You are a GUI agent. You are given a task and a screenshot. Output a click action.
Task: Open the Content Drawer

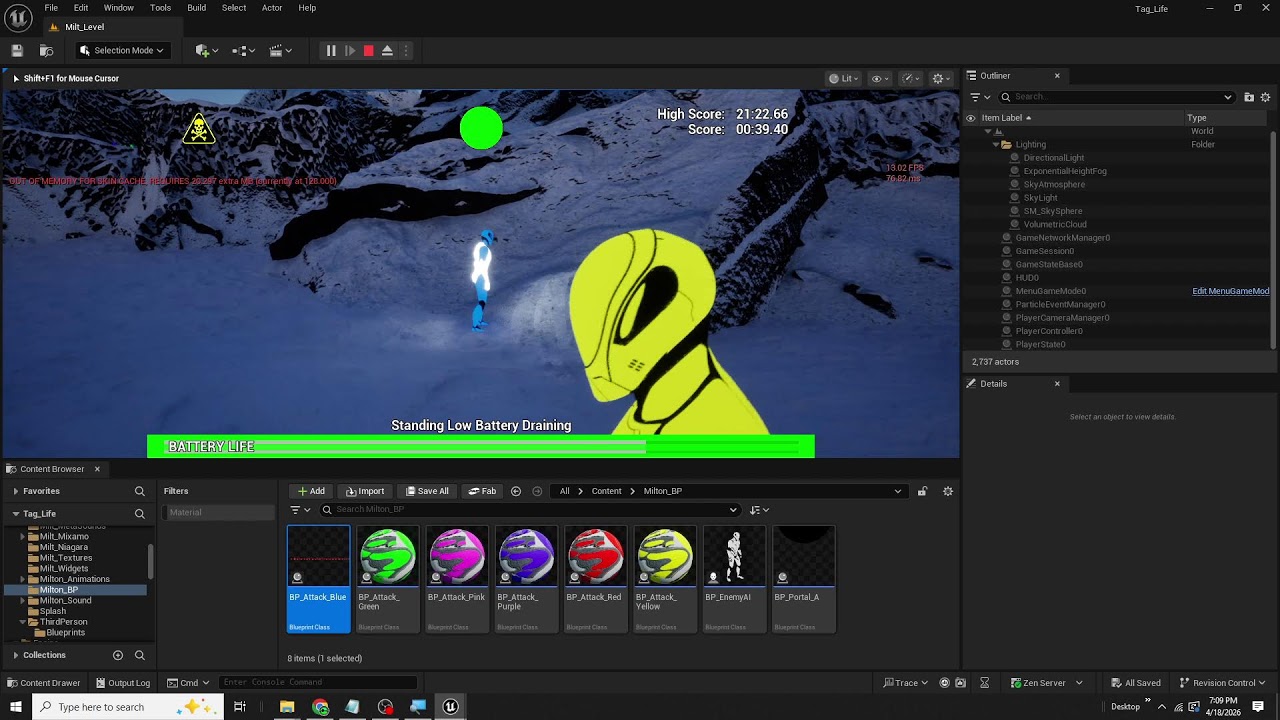(x=44, y=683)
